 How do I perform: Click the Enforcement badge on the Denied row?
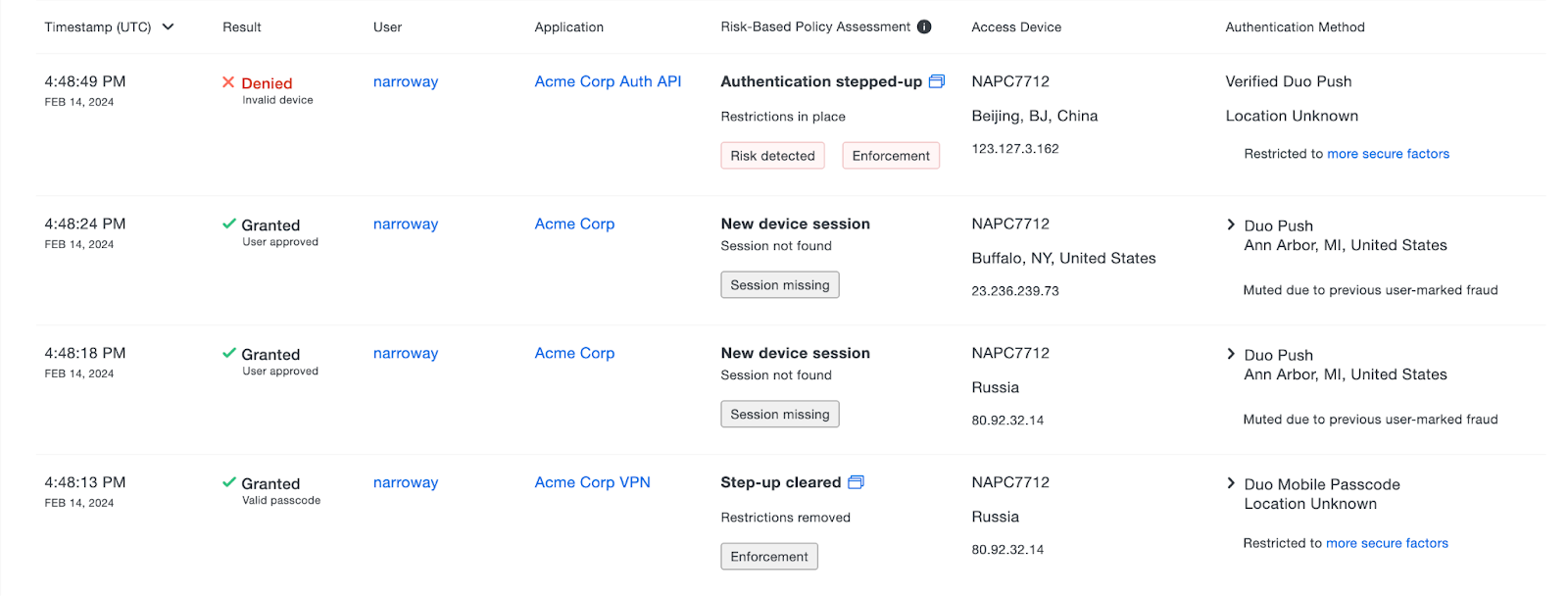coord(890,155)
